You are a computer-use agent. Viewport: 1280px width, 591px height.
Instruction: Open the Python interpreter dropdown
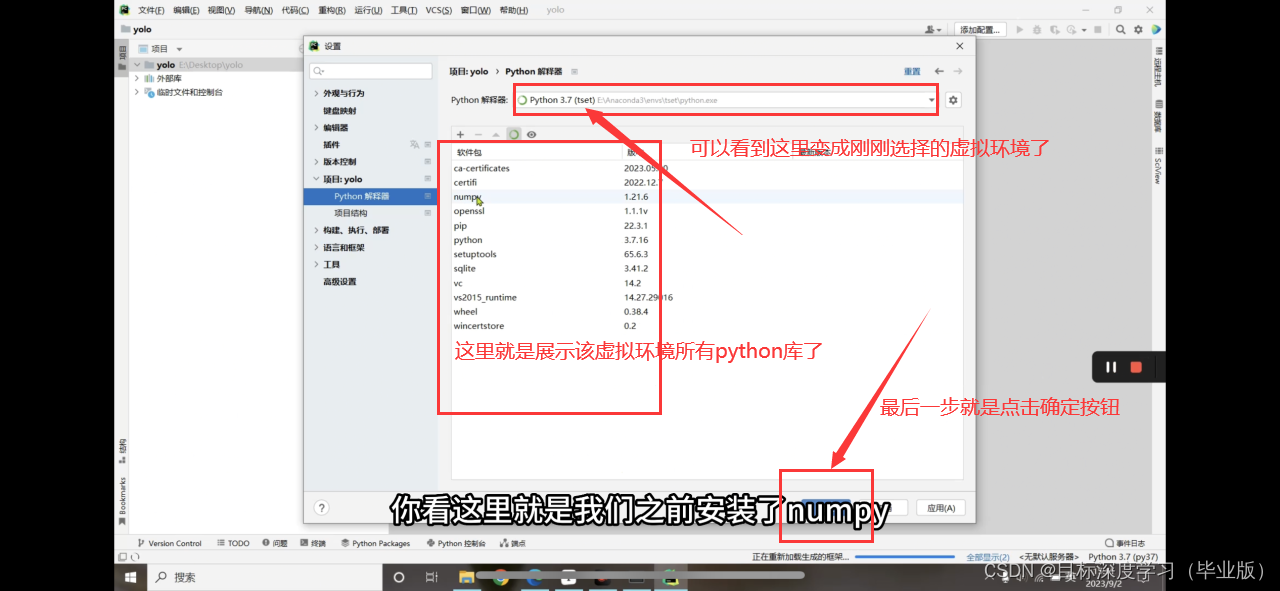[727, 100]
